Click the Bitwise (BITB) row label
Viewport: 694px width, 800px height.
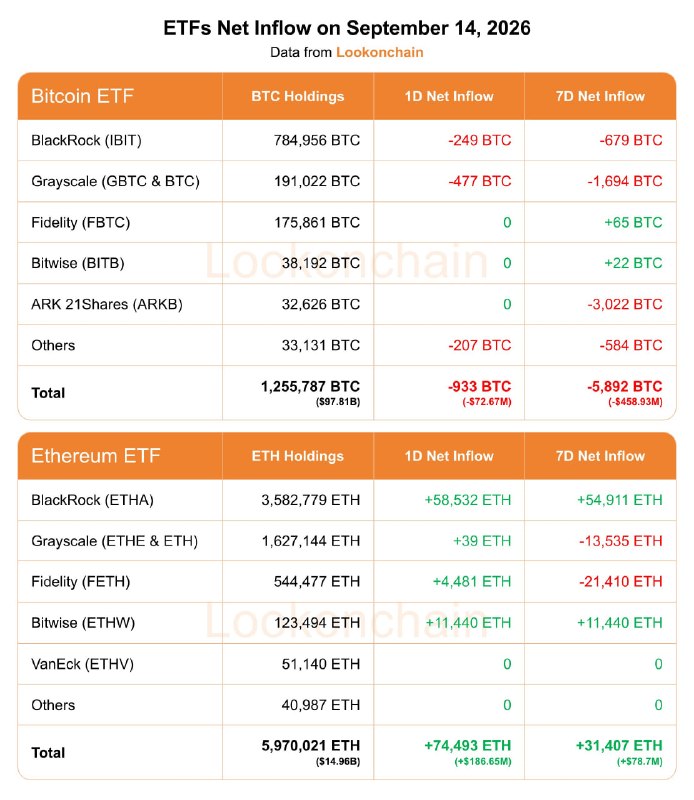(x=78, y=263)
